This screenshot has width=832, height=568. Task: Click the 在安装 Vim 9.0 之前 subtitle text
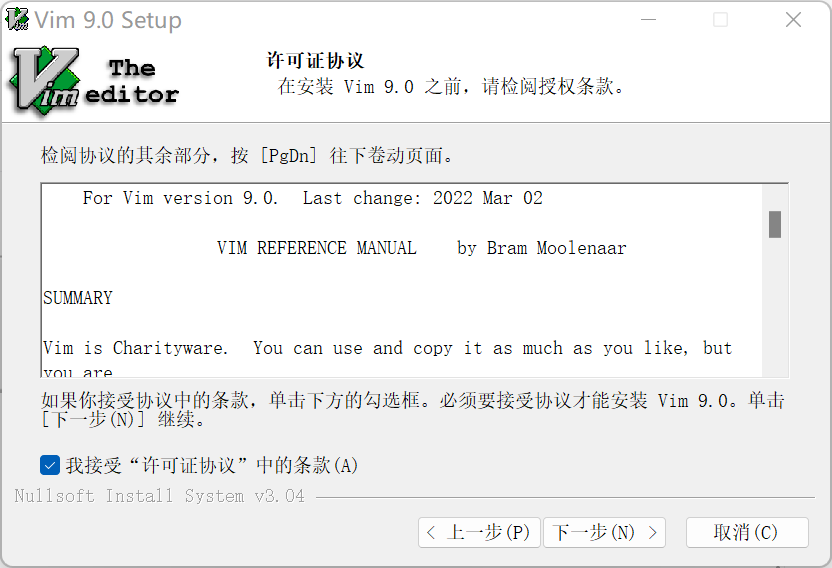pos(452,87)
